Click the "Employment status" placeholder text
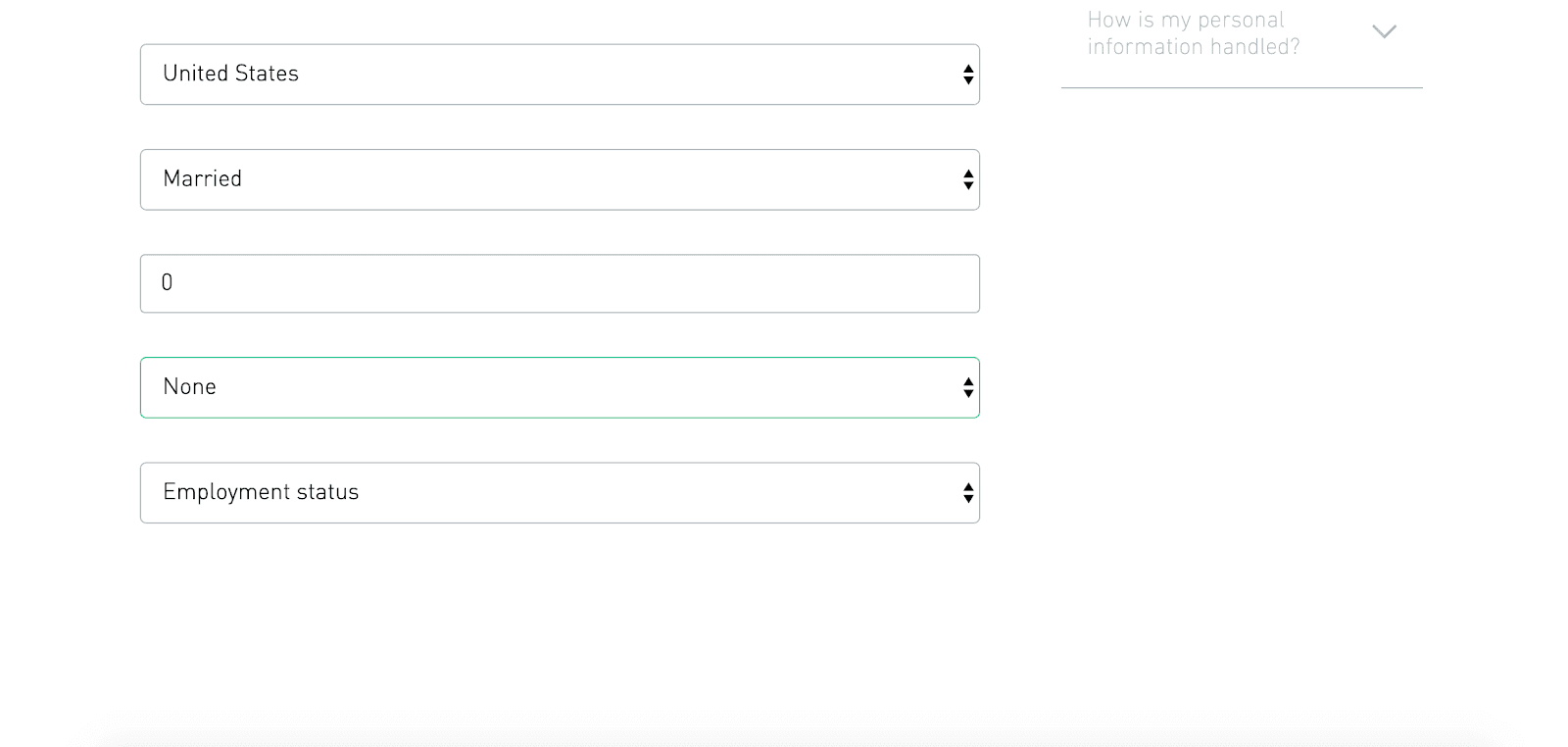This screenshot has width=1568, height=747. coord(261,492)
